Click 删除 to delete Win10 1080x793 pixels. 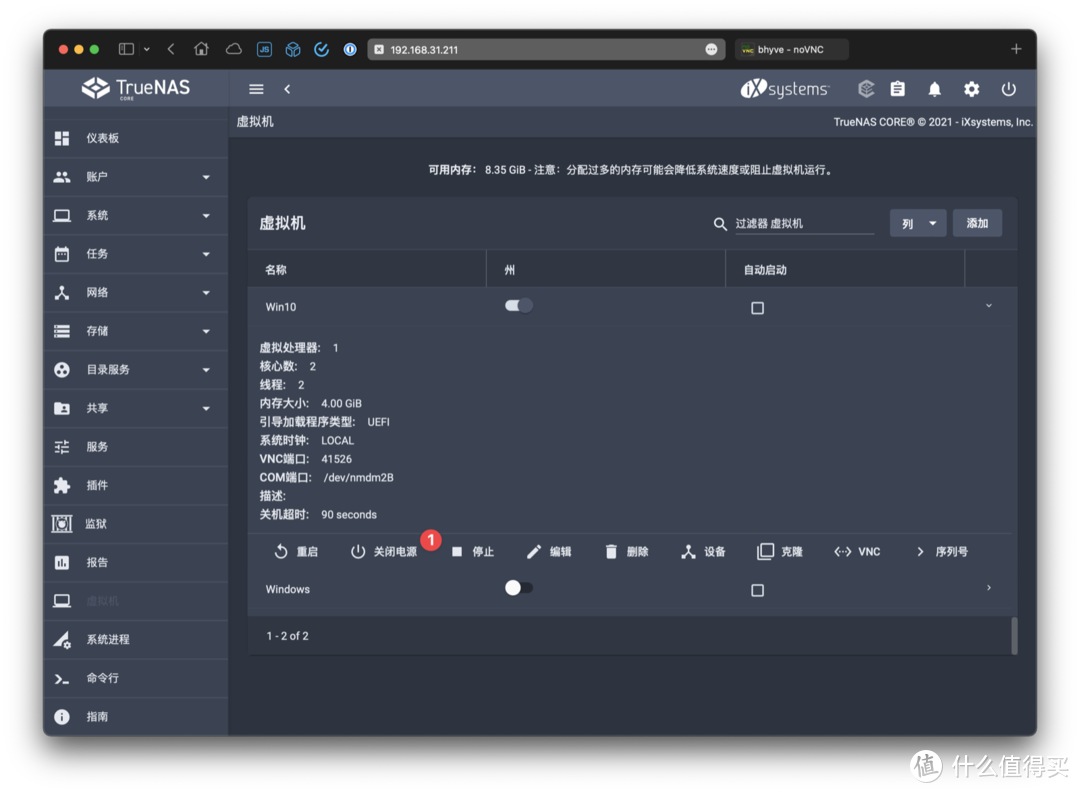627,552
